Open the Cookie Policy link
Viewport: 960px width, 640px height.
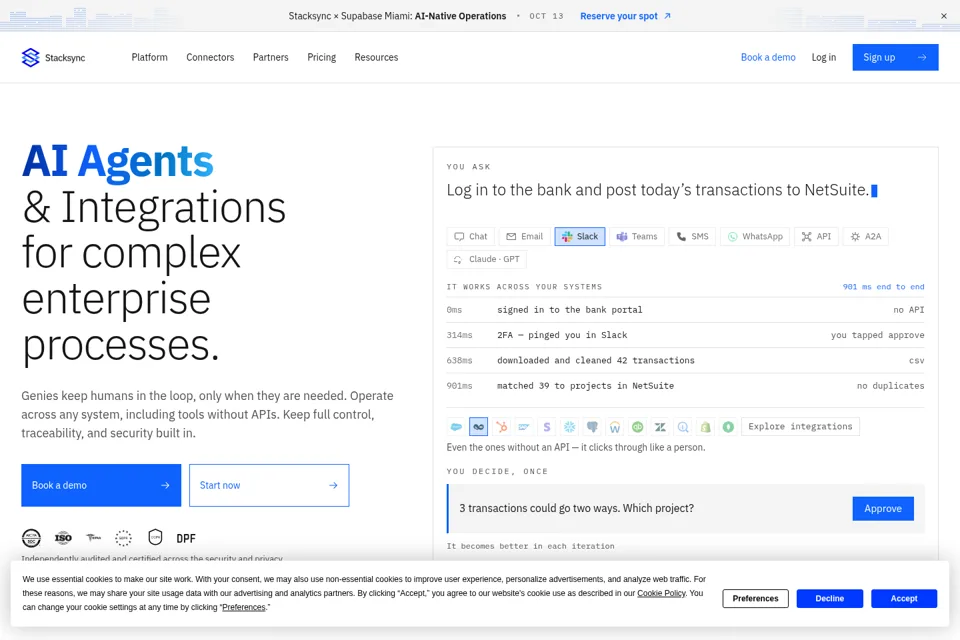(x=661, y=593)
